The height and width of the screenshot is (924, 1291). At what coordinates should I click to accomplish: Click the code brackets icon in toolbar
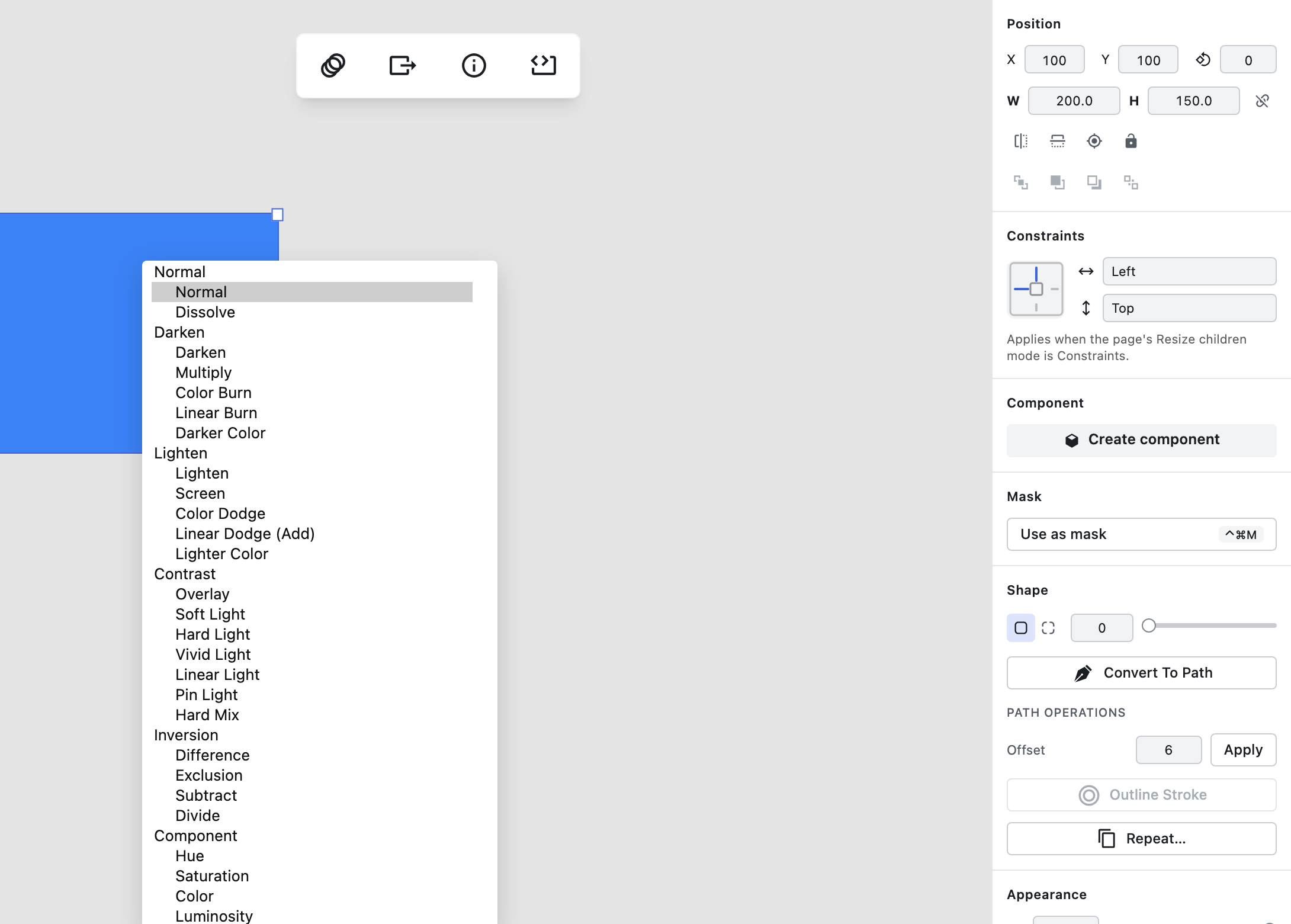(x=544, y=65)
